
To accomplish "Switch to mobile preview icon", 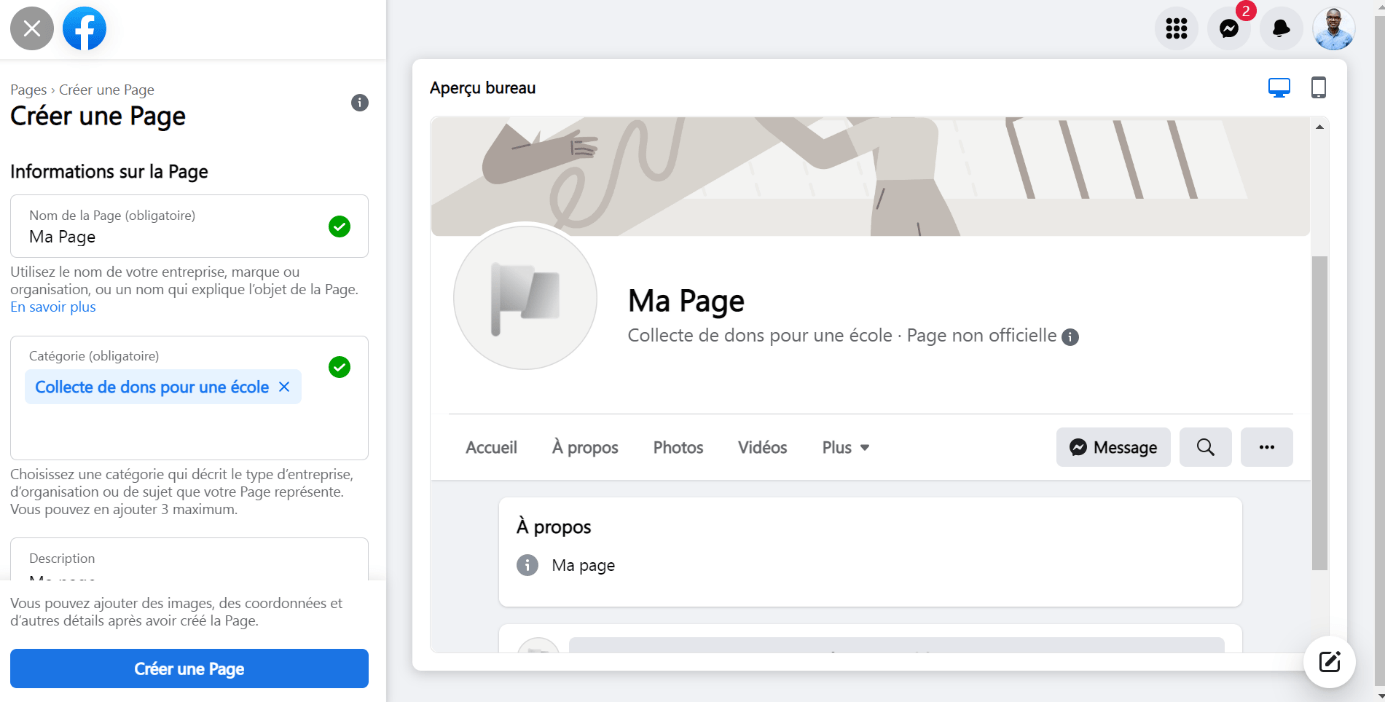I will point(1318,88).
